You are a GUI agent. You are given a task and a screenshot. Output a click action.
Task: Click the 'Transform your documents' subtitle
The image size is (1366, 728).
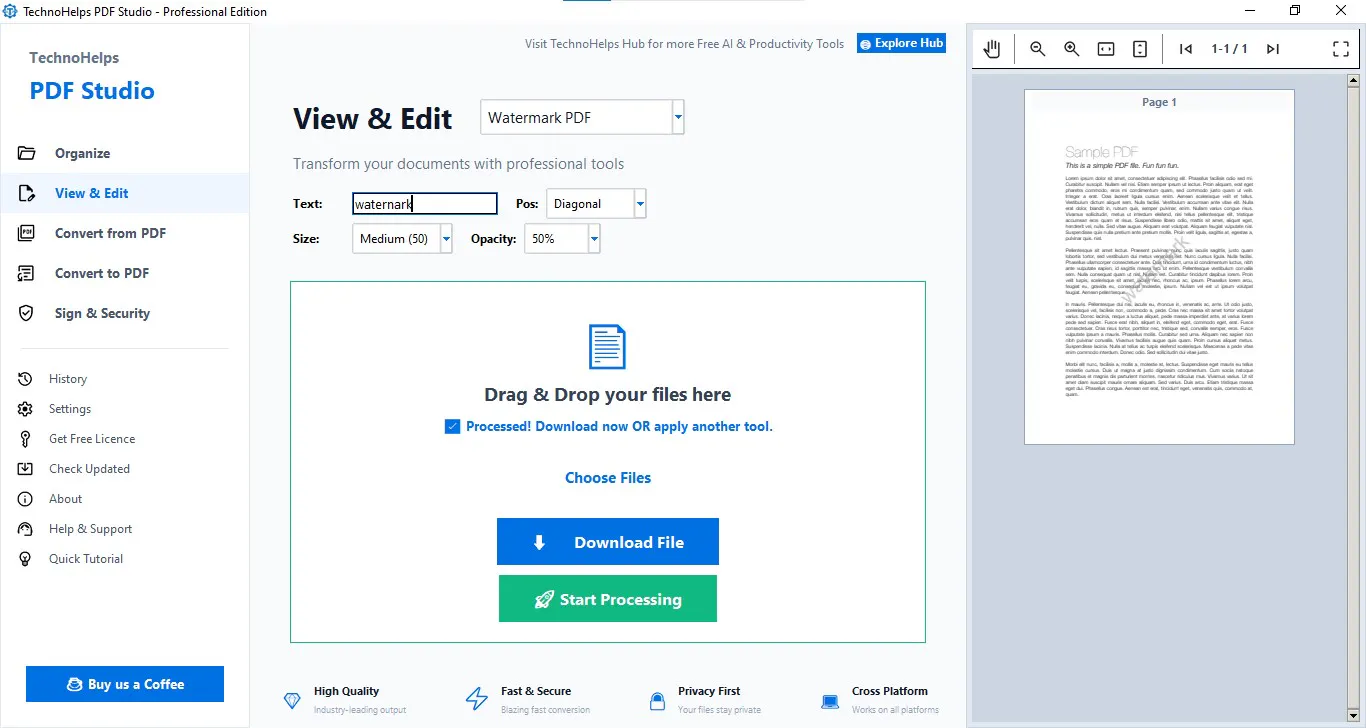coord(458,164)
